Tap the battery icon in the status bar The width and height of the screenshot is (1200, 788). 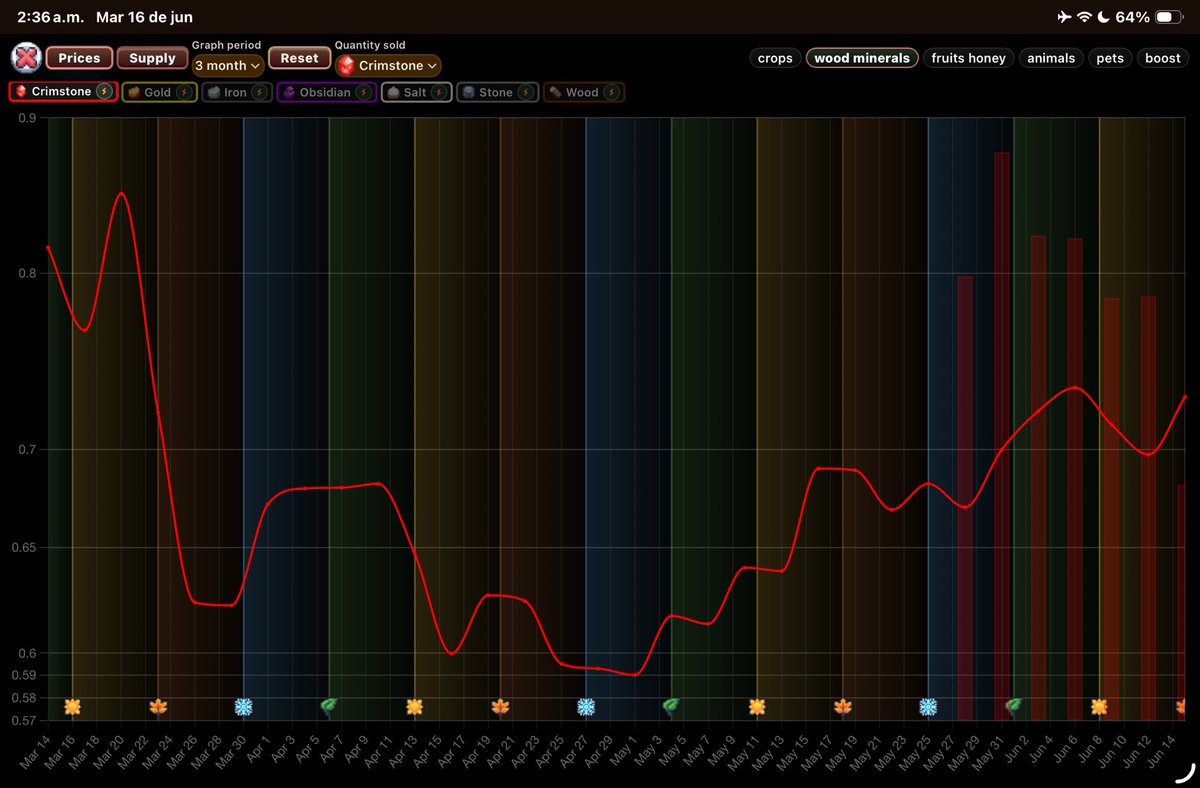point(1169,17)
